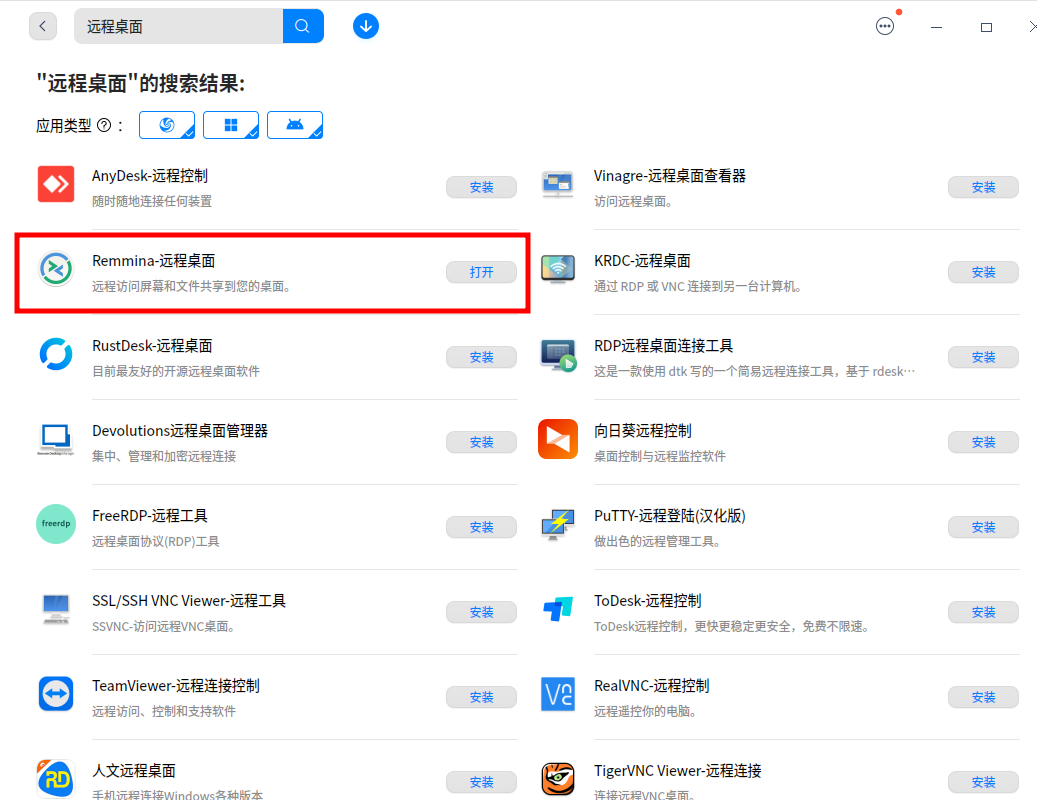Click the AnyDesk app icon
Image resolution: width=1037 pixels, height=800 pixels.
(56, 184)
